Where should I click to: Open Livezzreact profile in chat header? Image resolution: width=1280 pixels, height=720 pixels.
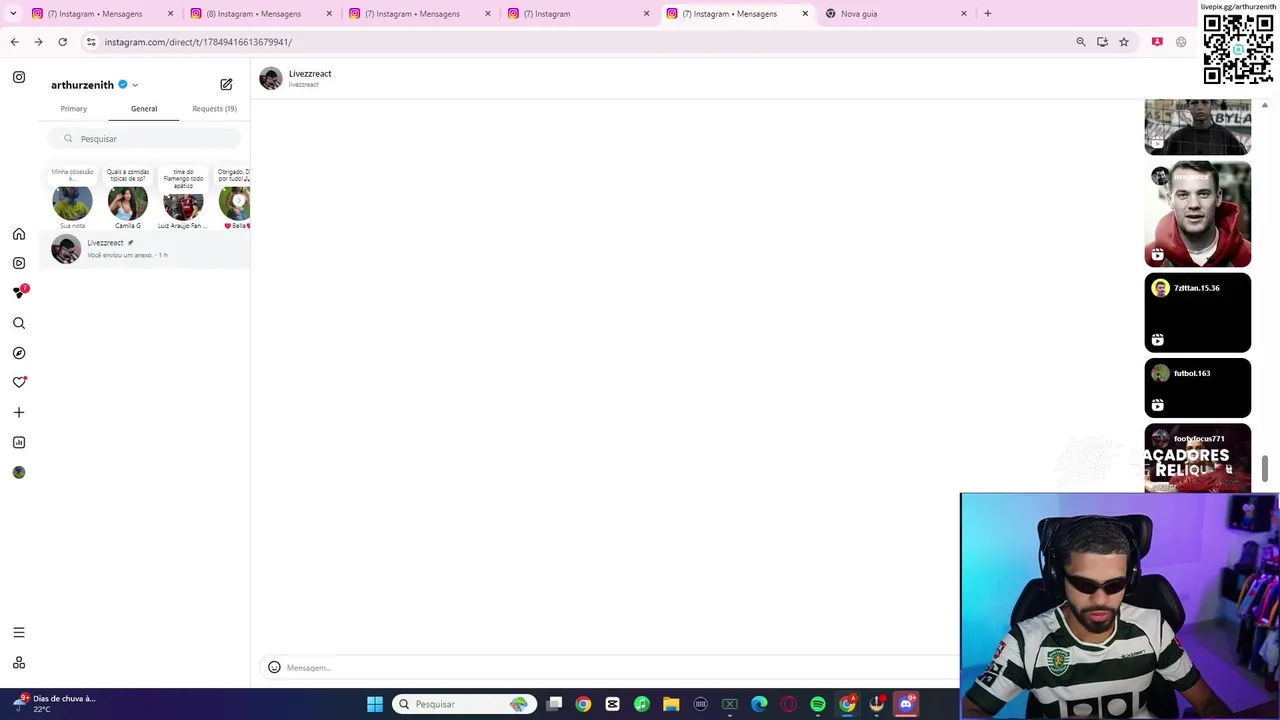(x=296, y=78)
